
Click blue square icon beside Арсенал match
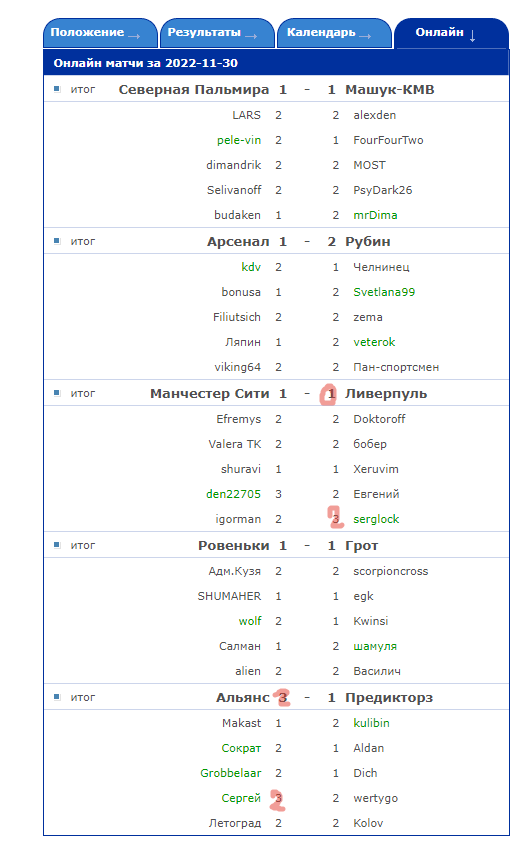point(57,241)
